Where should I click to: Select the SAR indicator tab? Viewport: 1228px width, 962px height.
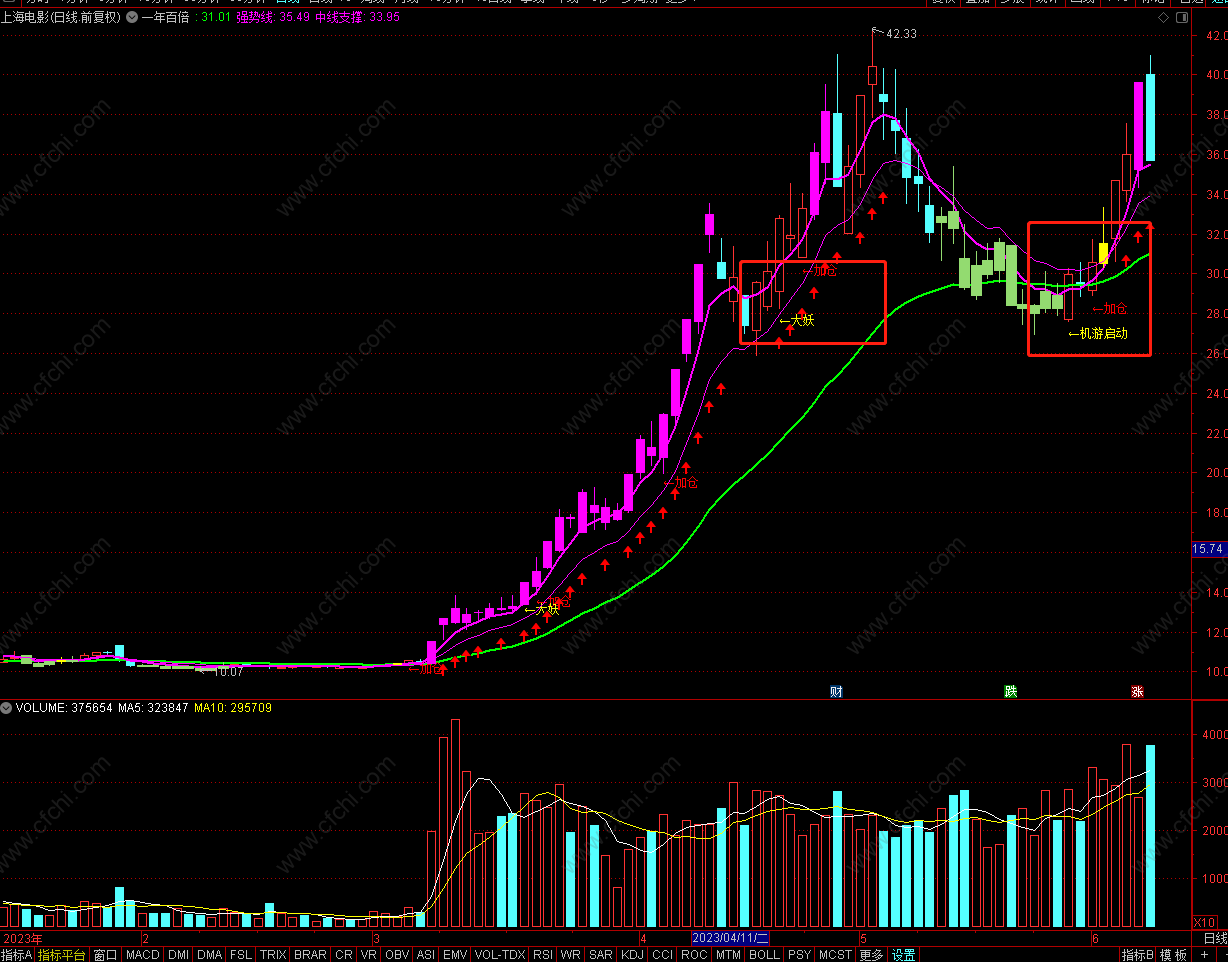click(x=600, y=955)
